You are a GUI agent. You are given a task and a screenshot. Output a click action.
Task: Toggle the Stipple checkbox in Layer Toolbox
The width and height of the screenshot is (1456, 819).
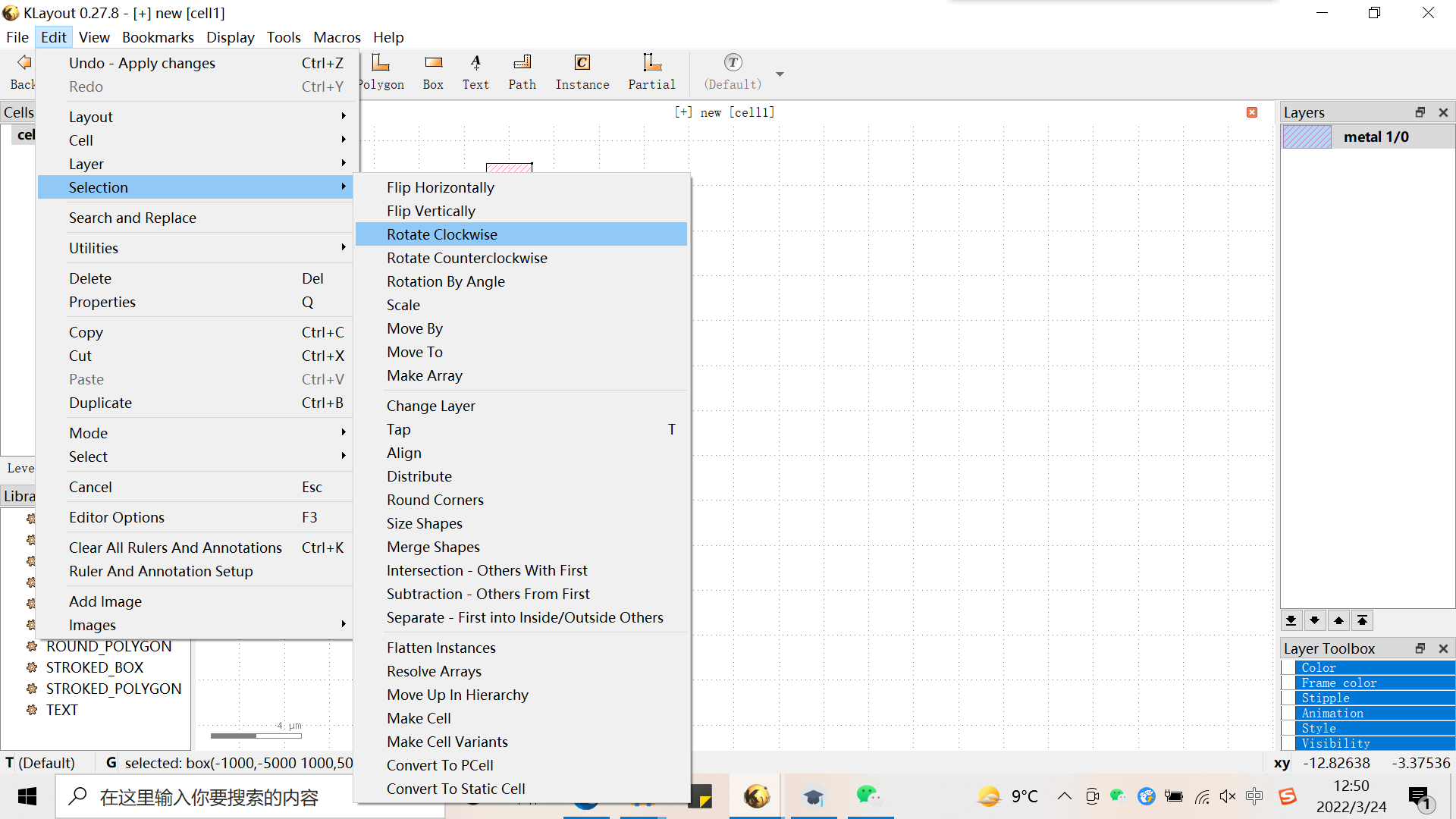[1288, 698]
